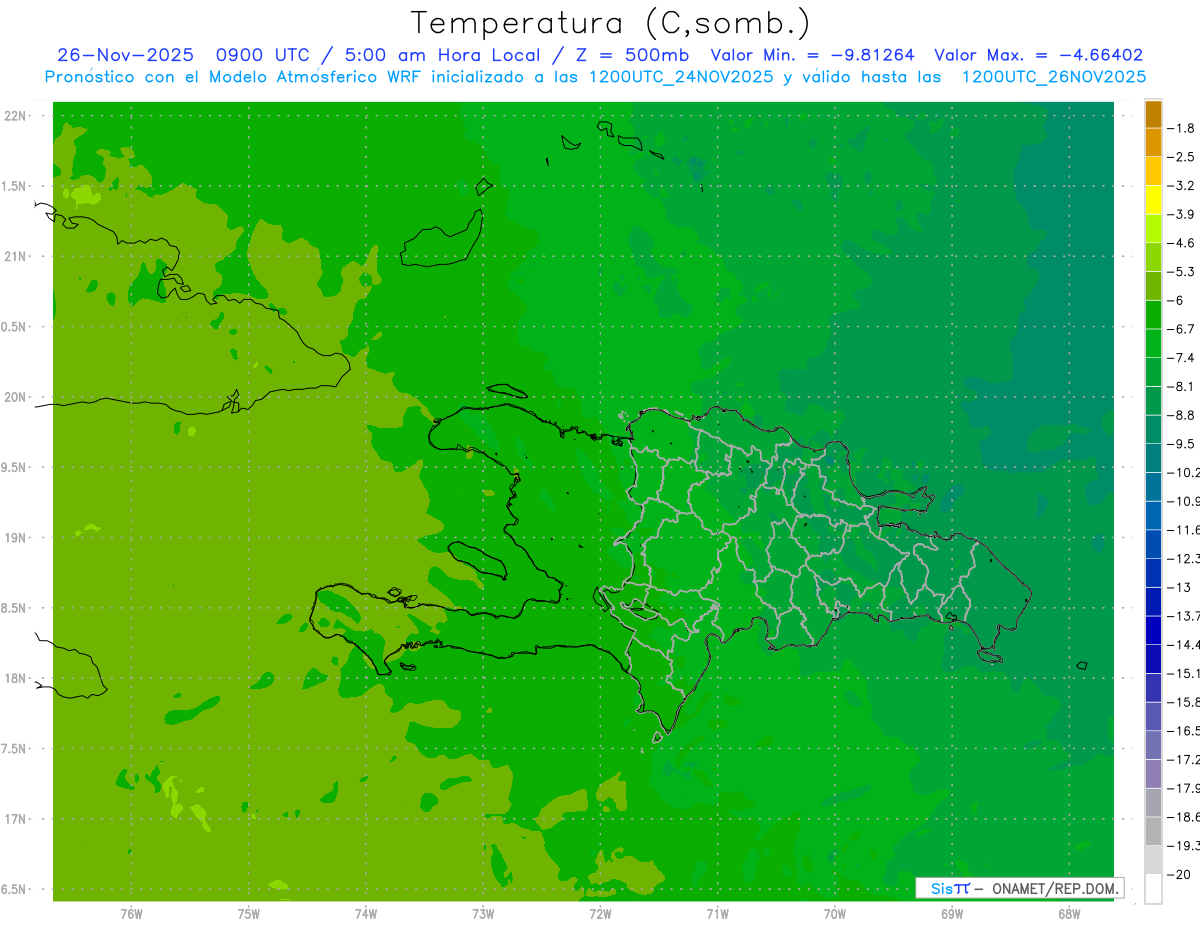
Task: Click the "71W" longitude label
Action: tap(717, 914)
